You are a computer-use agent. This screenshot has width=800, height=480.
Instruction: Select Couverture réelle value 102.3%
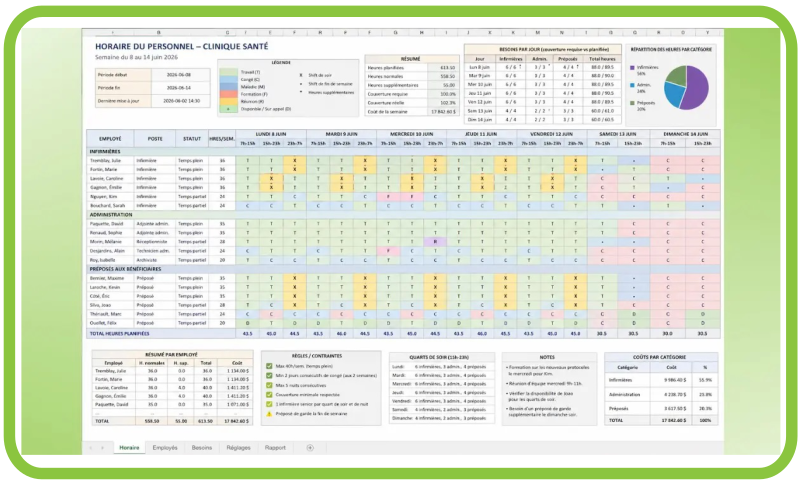[442, 103]
